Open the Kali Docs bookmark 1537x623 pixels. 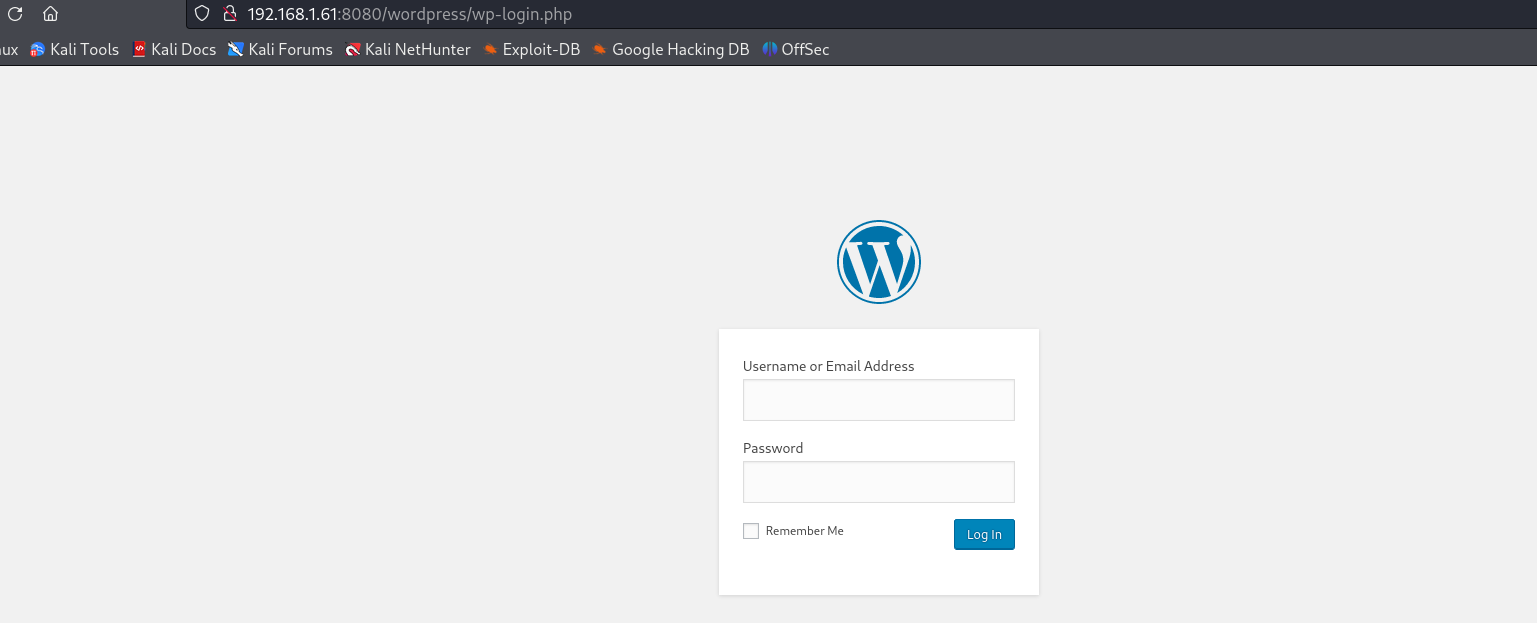click(x=174, y=49)
